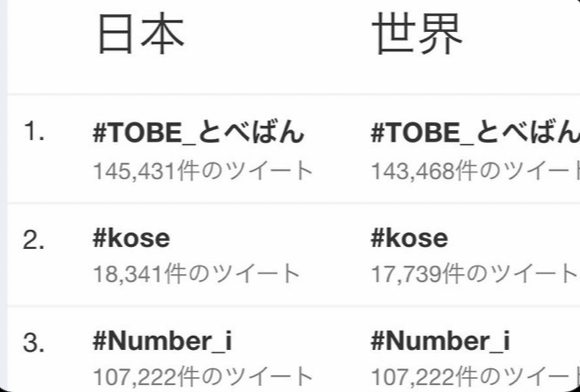Open #TOBE_とべばん in the 世界 column

[475, 133]
